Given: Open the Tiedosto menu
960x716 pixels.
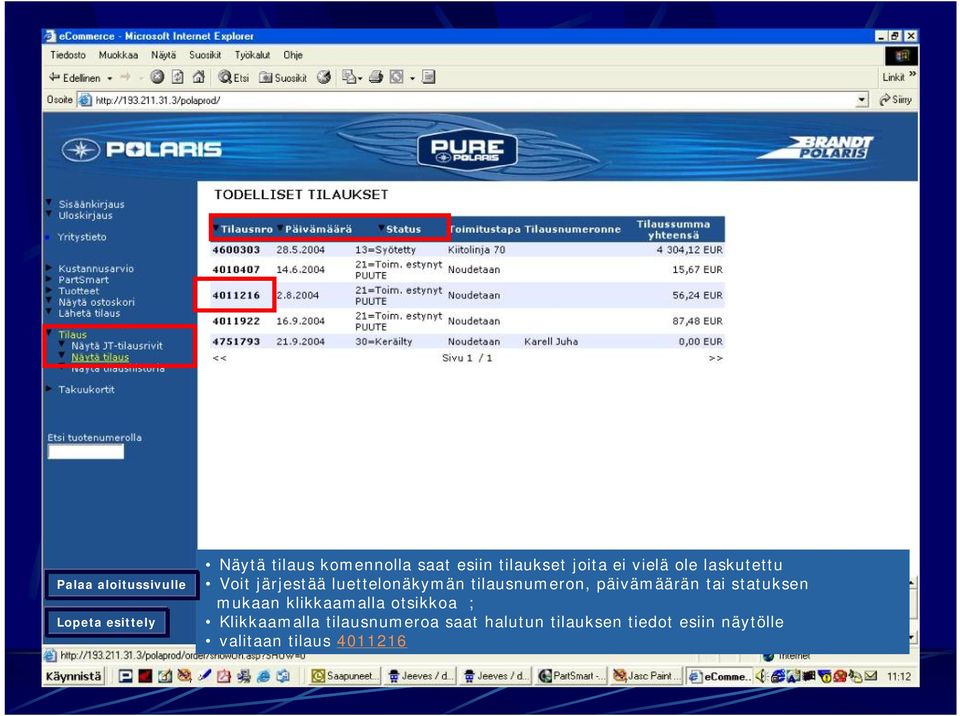Looking at the screenshot, I should click(68, 55).
